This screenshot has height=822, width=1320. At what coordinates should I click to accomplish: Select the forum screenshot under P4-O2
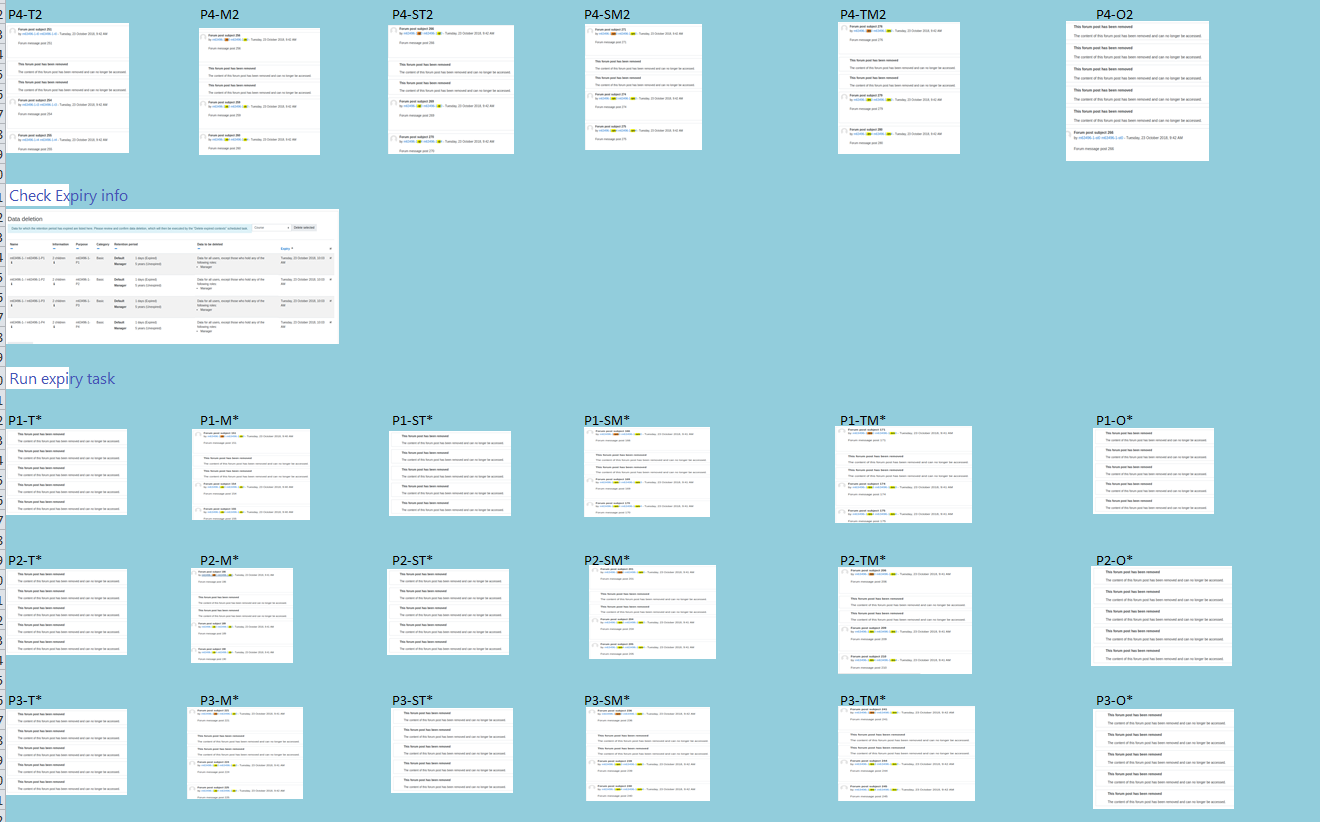coord(1137,91)
